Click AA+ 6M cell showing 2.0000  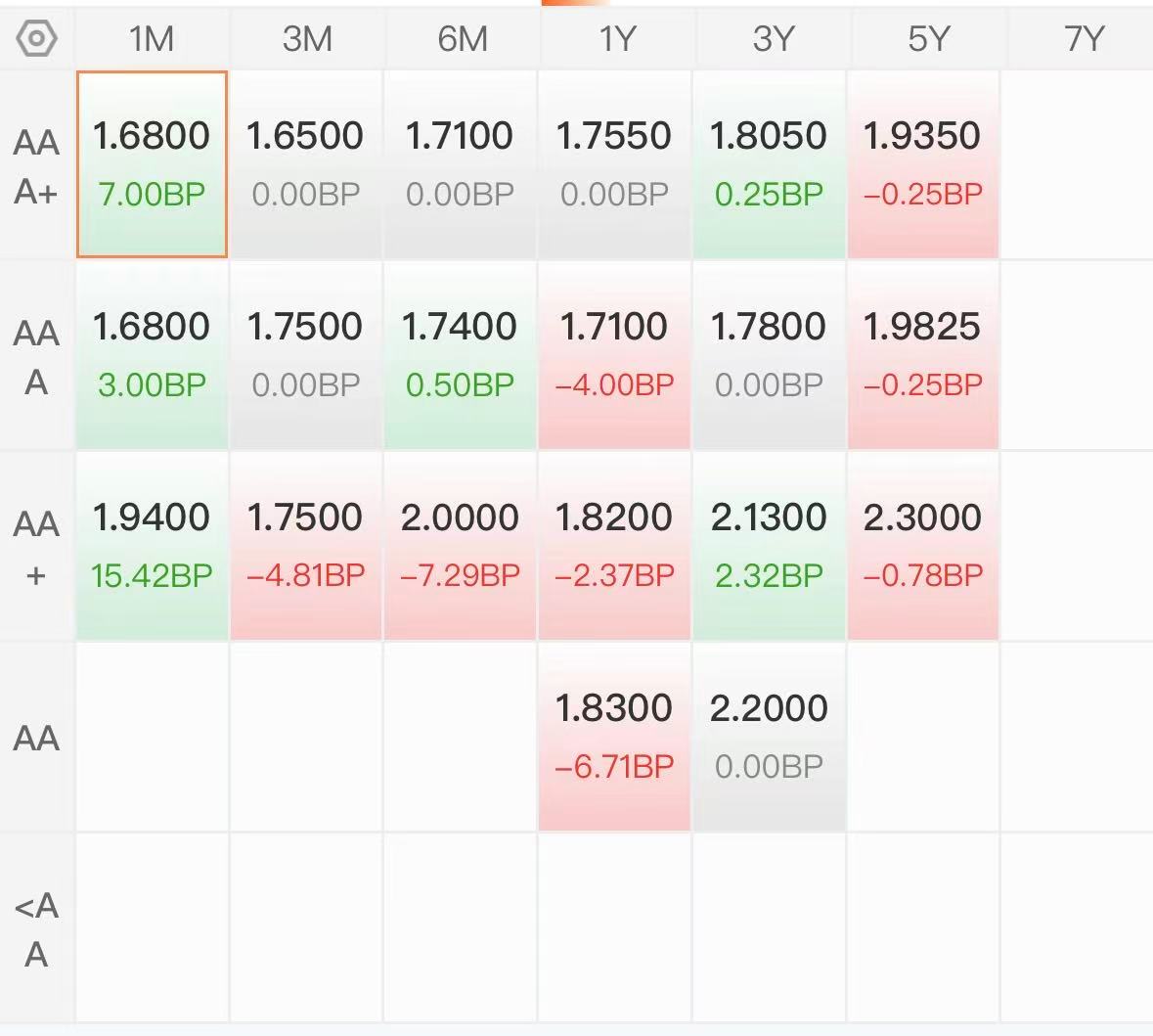460,545
